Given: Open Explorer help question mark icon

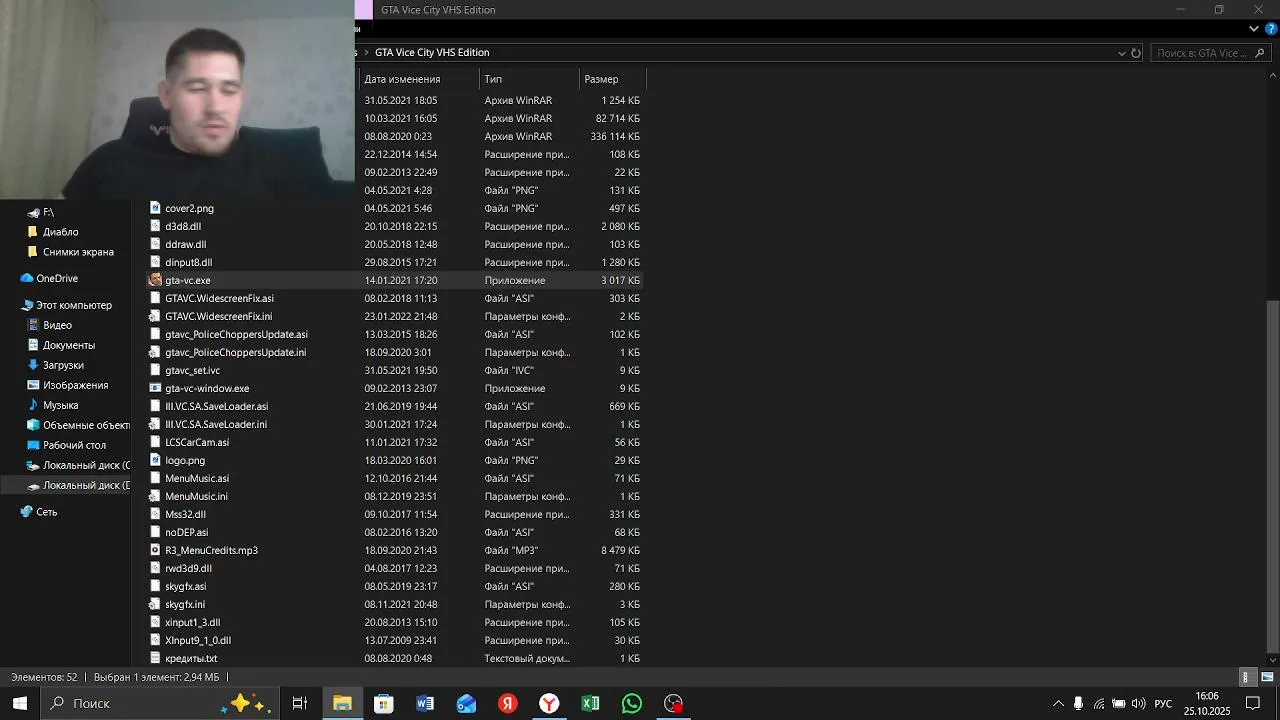Looking at the screenshot, I should [x=1271, y=29].
